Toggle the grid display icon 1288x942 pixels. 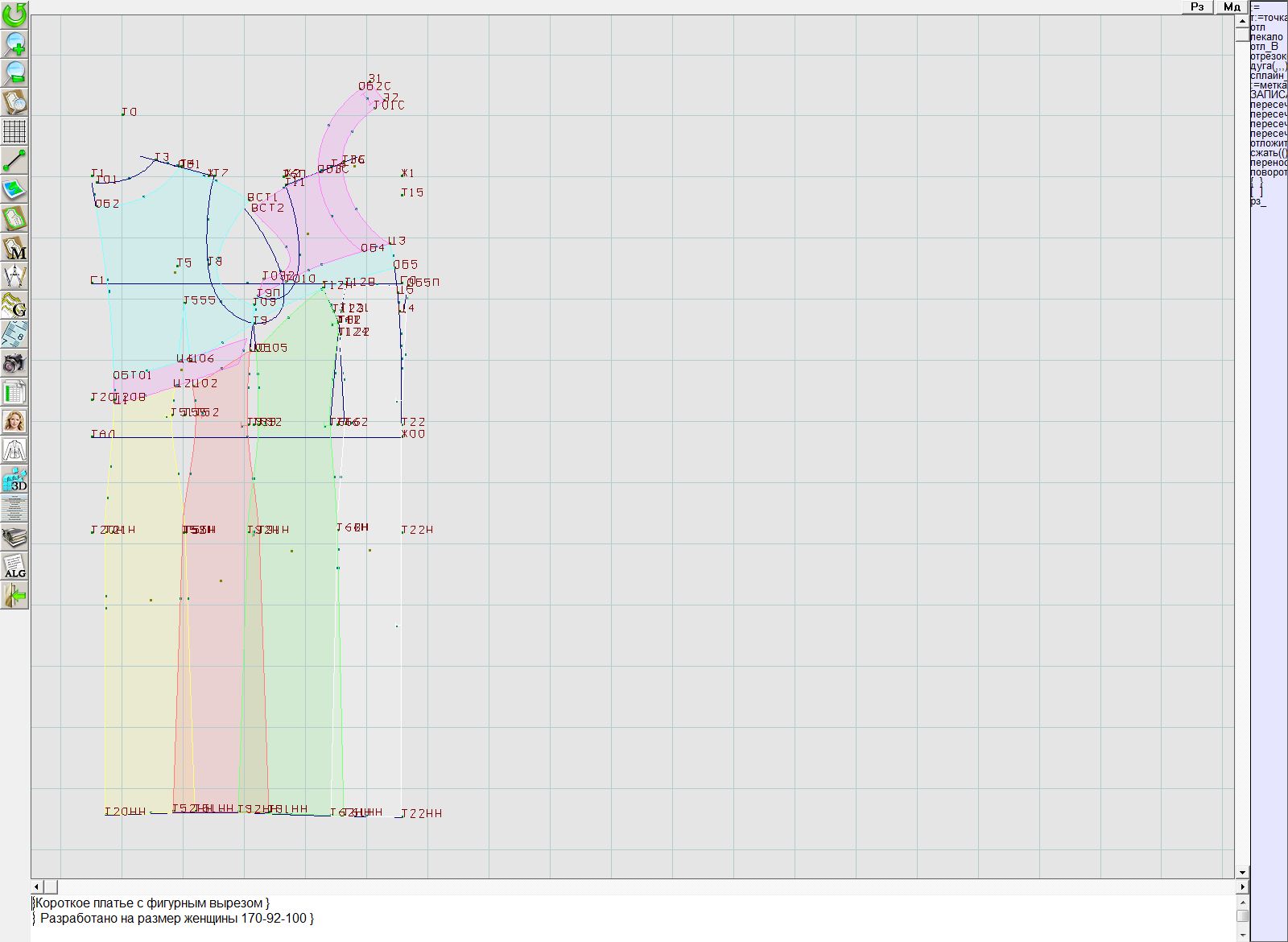tap(14, 131)
